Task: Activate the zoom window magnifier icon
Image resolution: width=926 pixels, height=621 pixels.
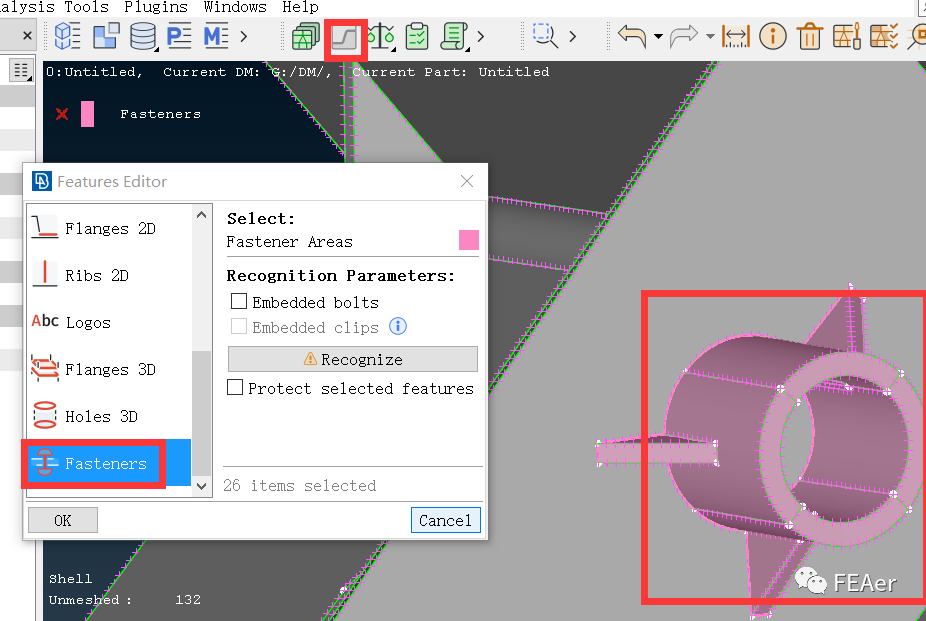Action: point(545,35)
